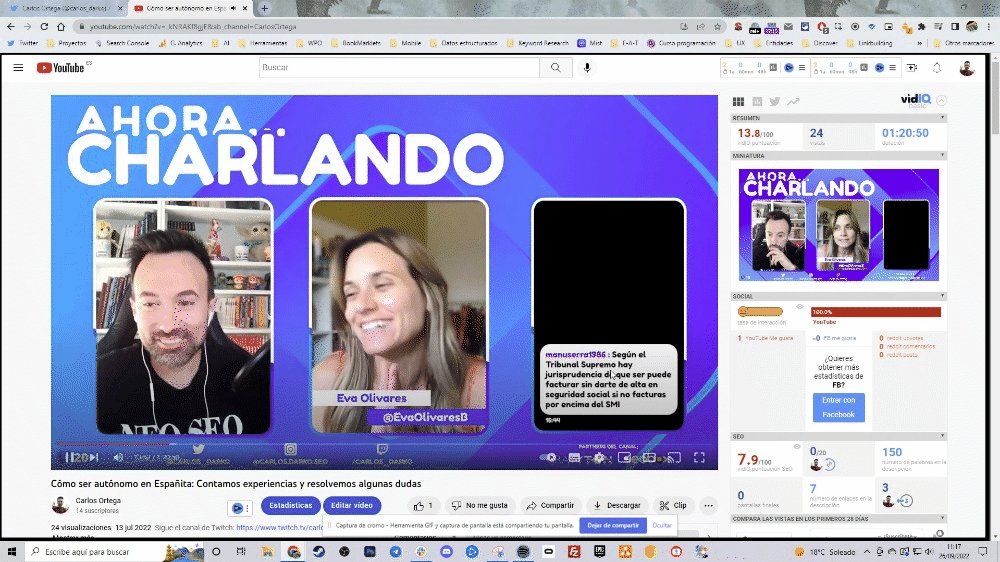Collapse the SOCIAL section arrow
Viewport: 1000px width, 562px height.
click(x=943, y=296)
